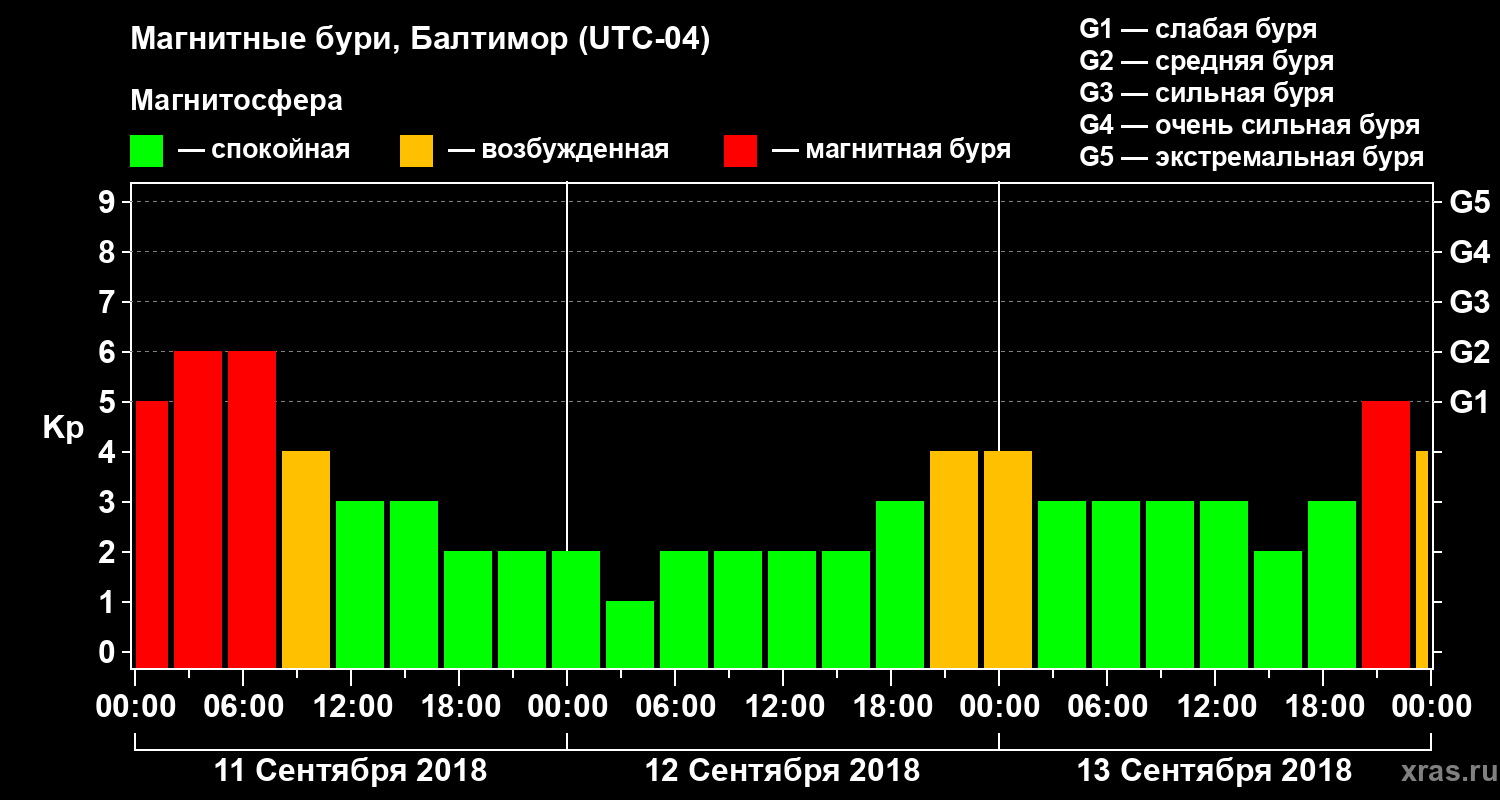The width and height of the screenshot is (1500, 800).
Task: Click the "0" value on the Kp axis
Action: (109, 652)
